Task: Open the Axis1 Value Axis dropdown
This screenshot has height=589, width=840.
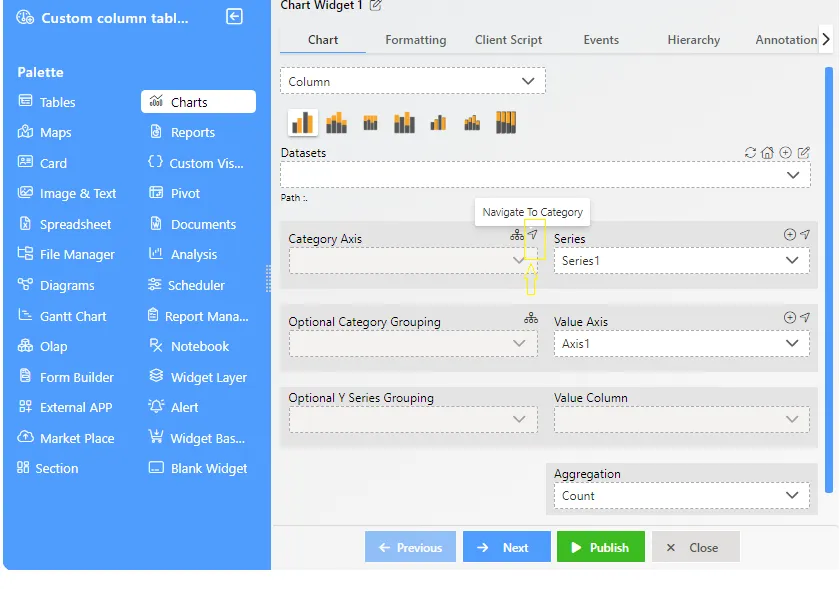Action: click(x=681, y=344)
